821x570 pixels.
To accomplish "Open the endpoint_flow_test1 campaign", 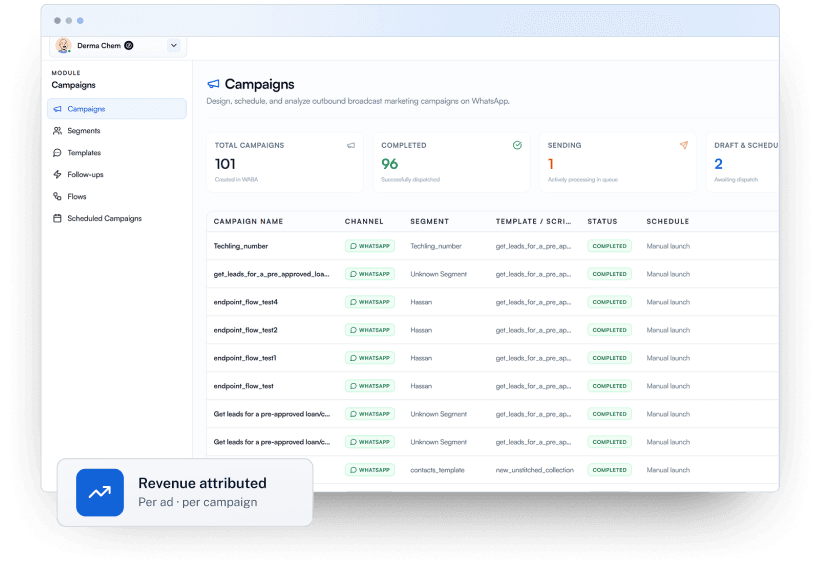I will coord(245,359).
